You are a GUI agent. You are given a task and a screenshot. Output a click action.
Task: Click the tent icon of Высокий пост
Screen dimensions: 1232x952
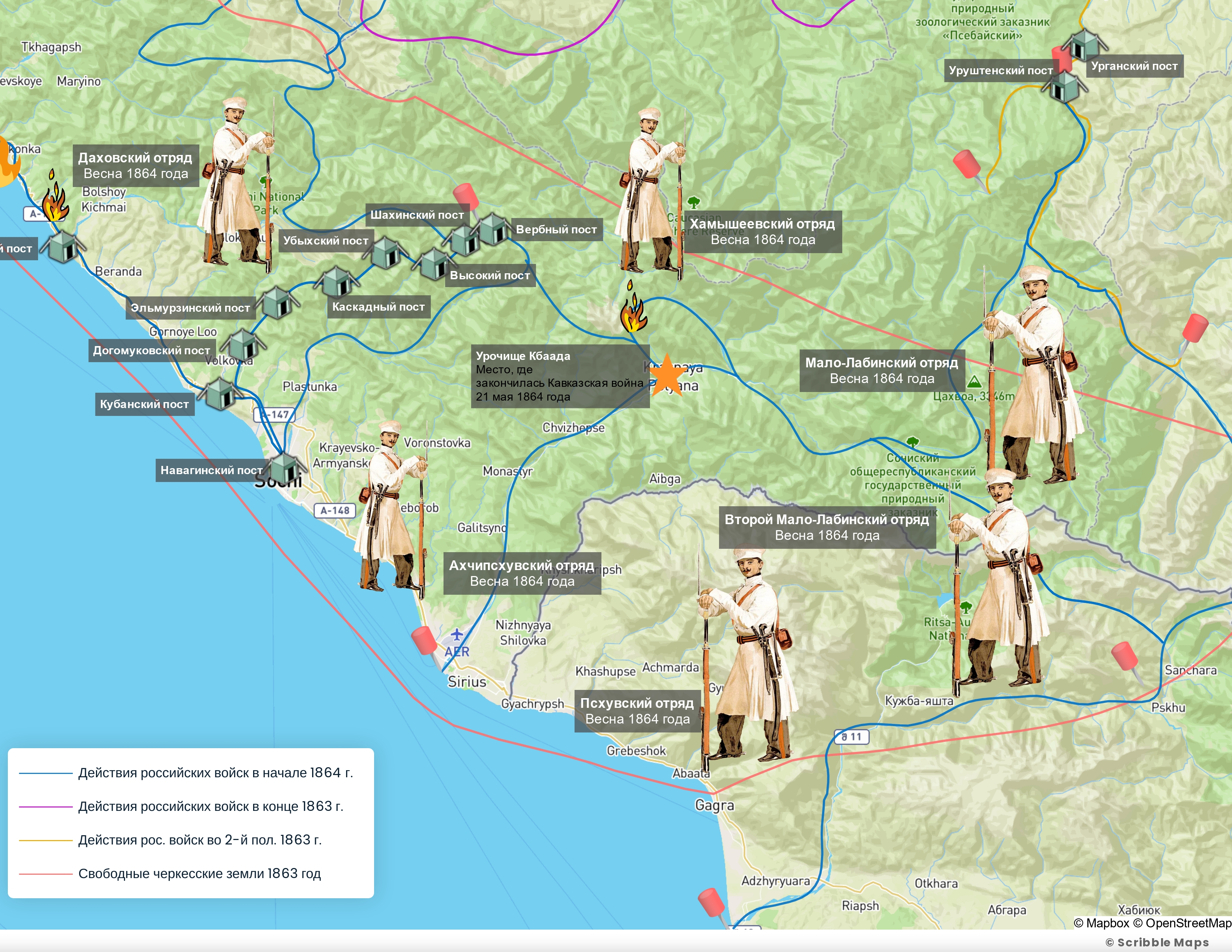[435, 263]
